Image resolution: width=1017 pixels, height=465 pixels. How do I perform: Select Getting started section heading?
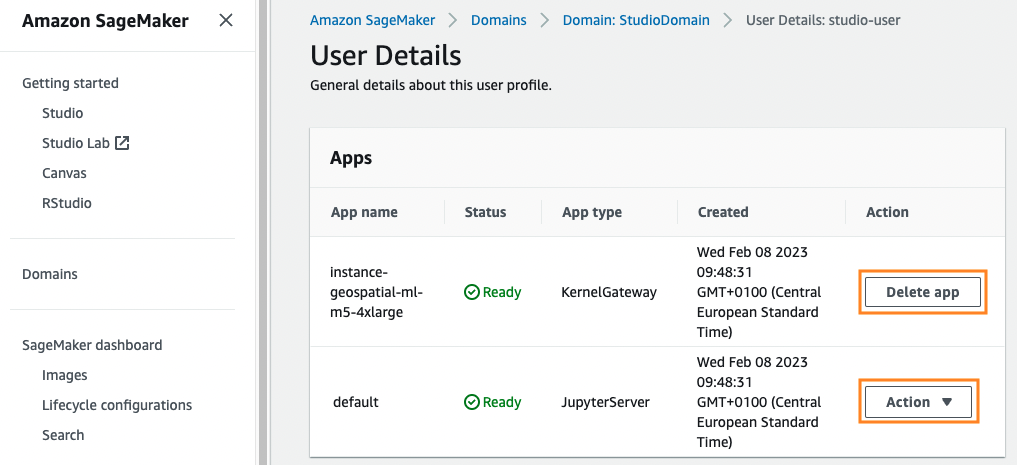point(70,83)
